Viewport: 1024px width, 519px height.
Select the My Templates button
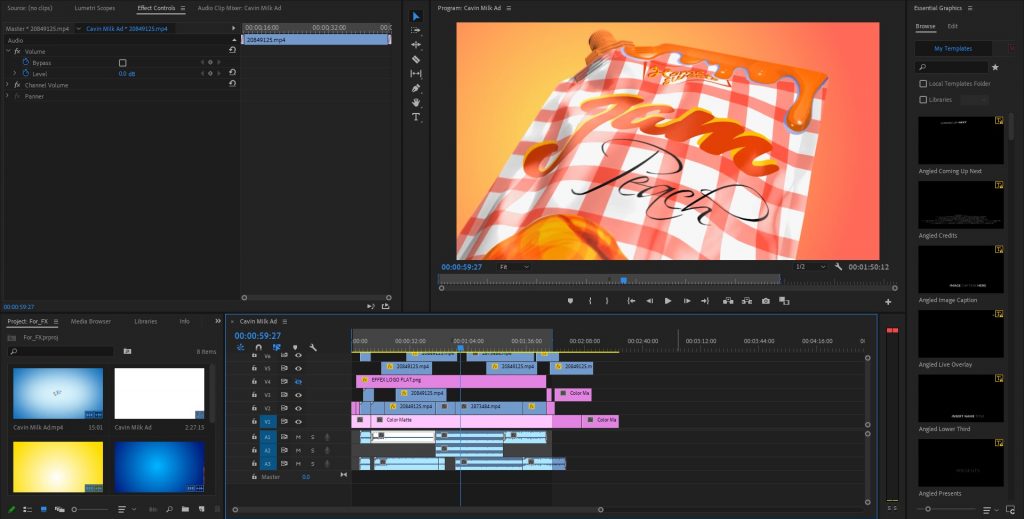click(953, 48)
